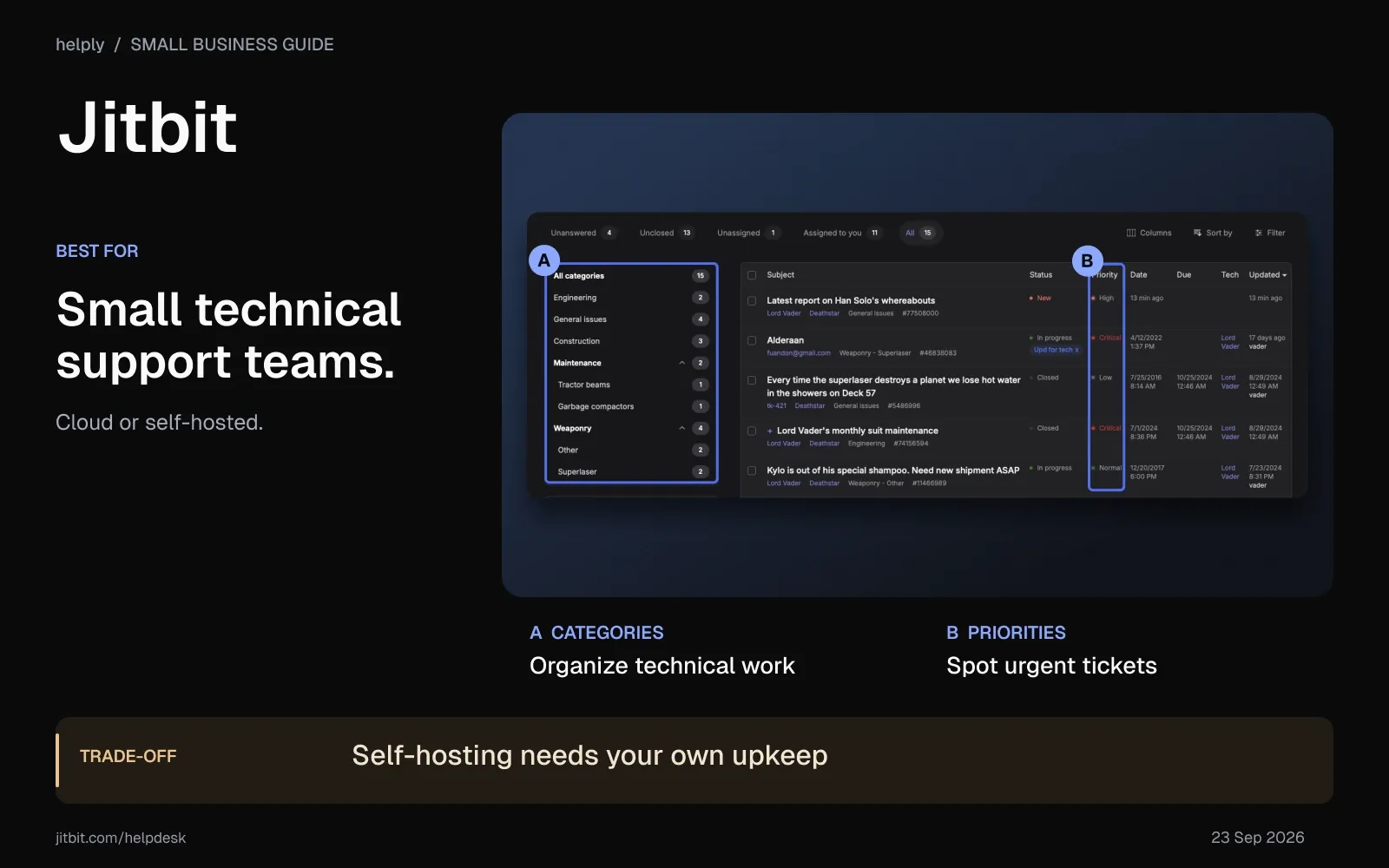1389x868 pixels.
Task: Show the Assigned to you tab
Action: (841, 233)
